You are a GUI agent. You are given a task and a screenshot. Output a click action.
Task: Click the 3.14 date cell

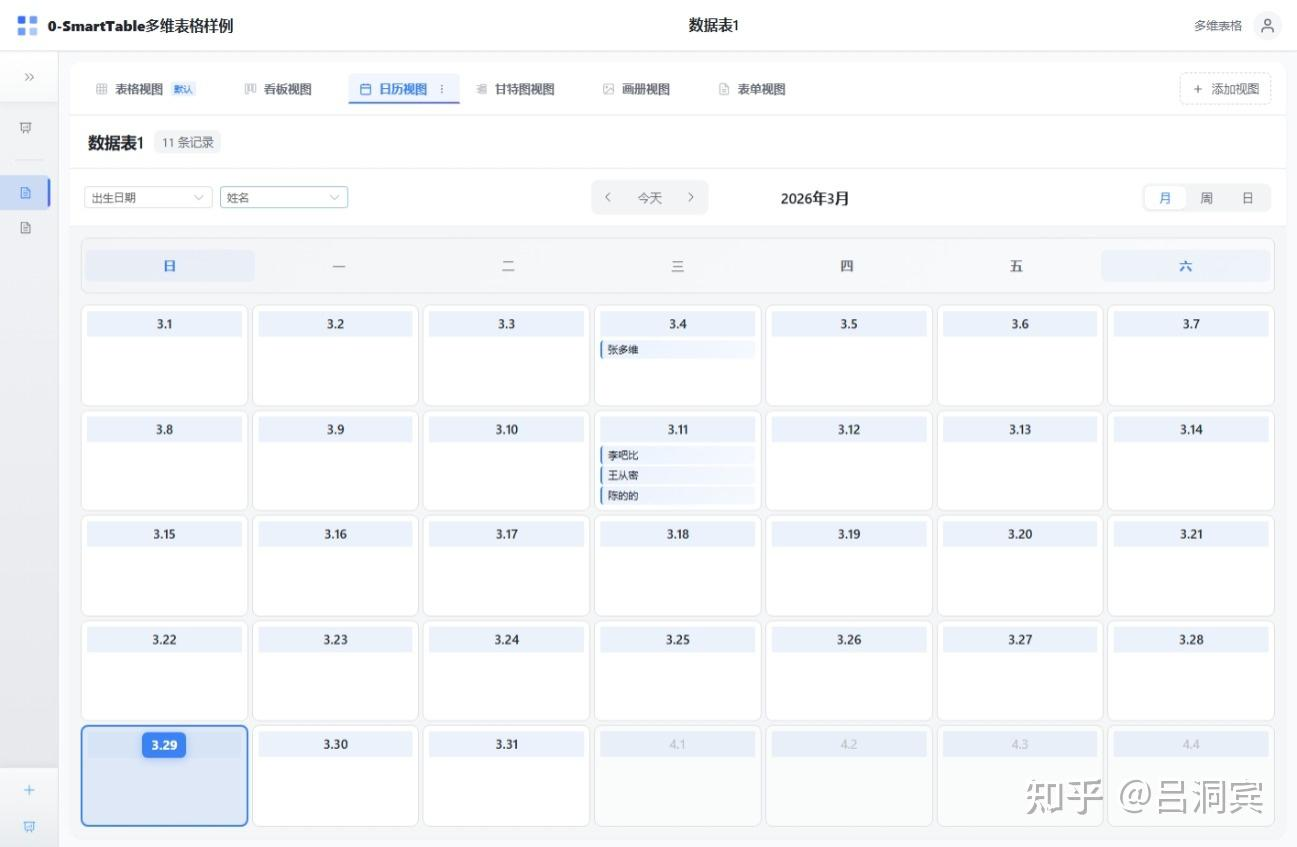(1191, 461)
